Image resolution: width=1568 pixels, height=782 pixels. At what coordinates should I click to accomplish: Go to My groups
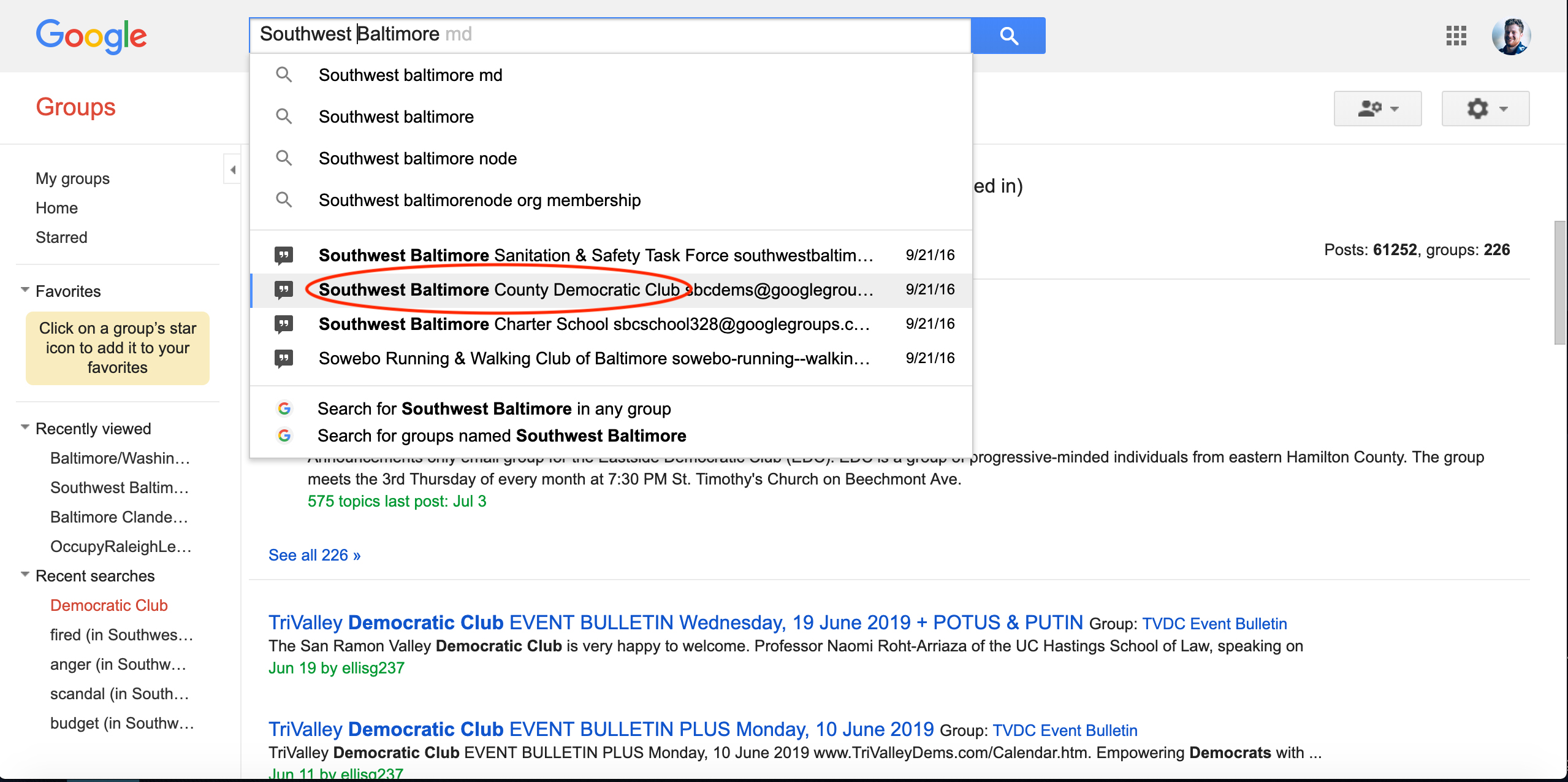coord(72,178)
